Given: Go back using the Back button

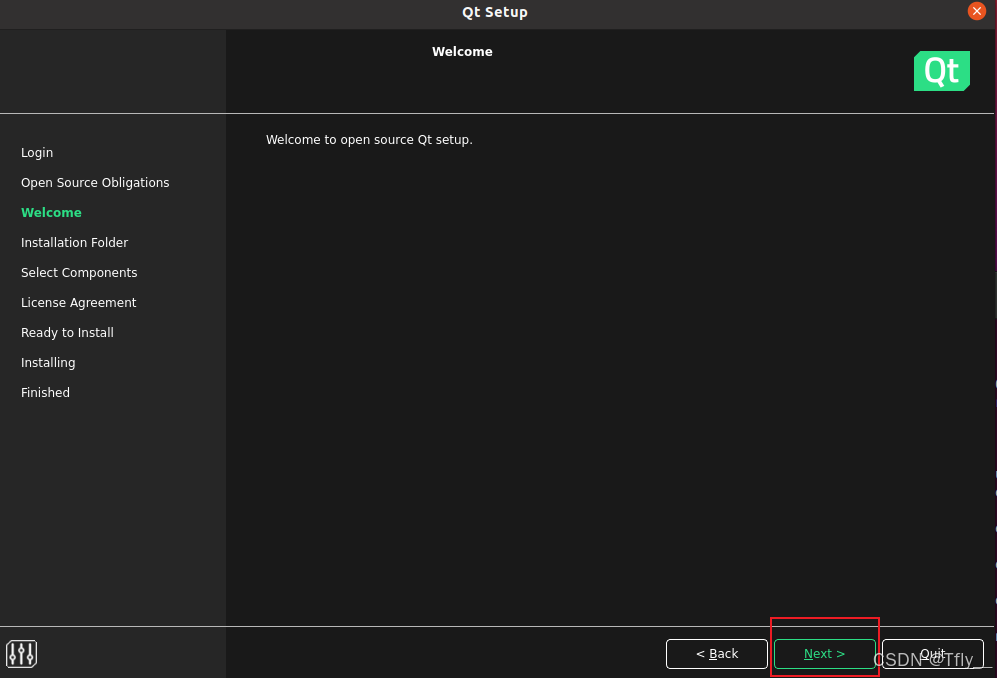Looking at the screenshot, I should tap(717, 654).
